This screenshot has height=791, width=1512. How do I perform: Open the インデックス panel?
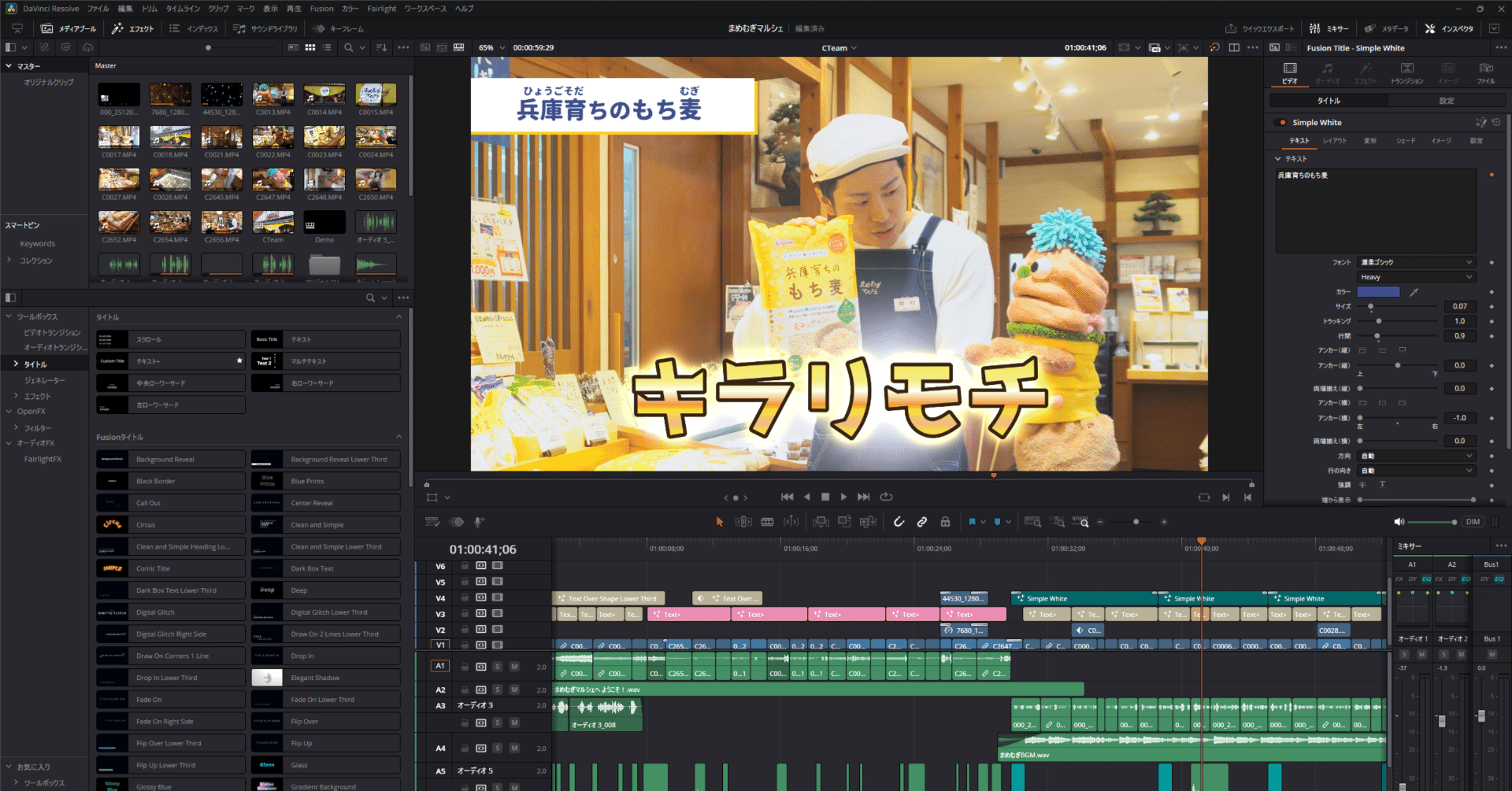[x=196, y=28]
